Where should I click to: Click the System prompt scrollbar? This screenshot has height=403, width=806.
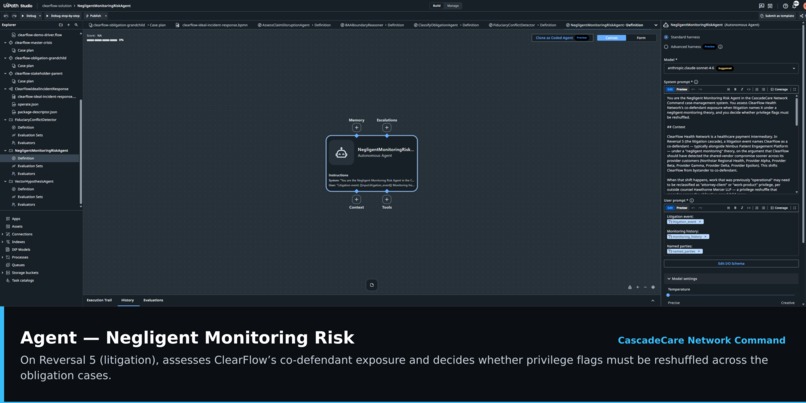click(797, 111)
